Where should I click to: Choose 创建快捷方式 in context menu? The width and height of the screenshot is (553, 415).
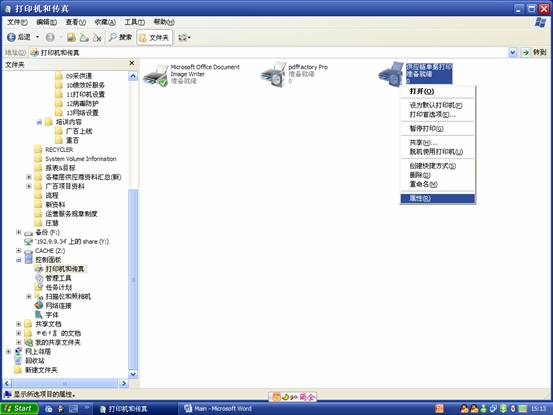point(438,166)
